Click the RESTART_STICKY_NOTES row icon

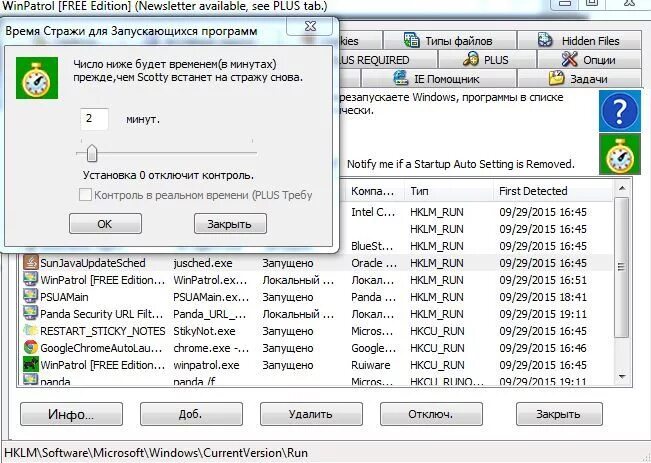pyautogui.click(x=30, y=331)
